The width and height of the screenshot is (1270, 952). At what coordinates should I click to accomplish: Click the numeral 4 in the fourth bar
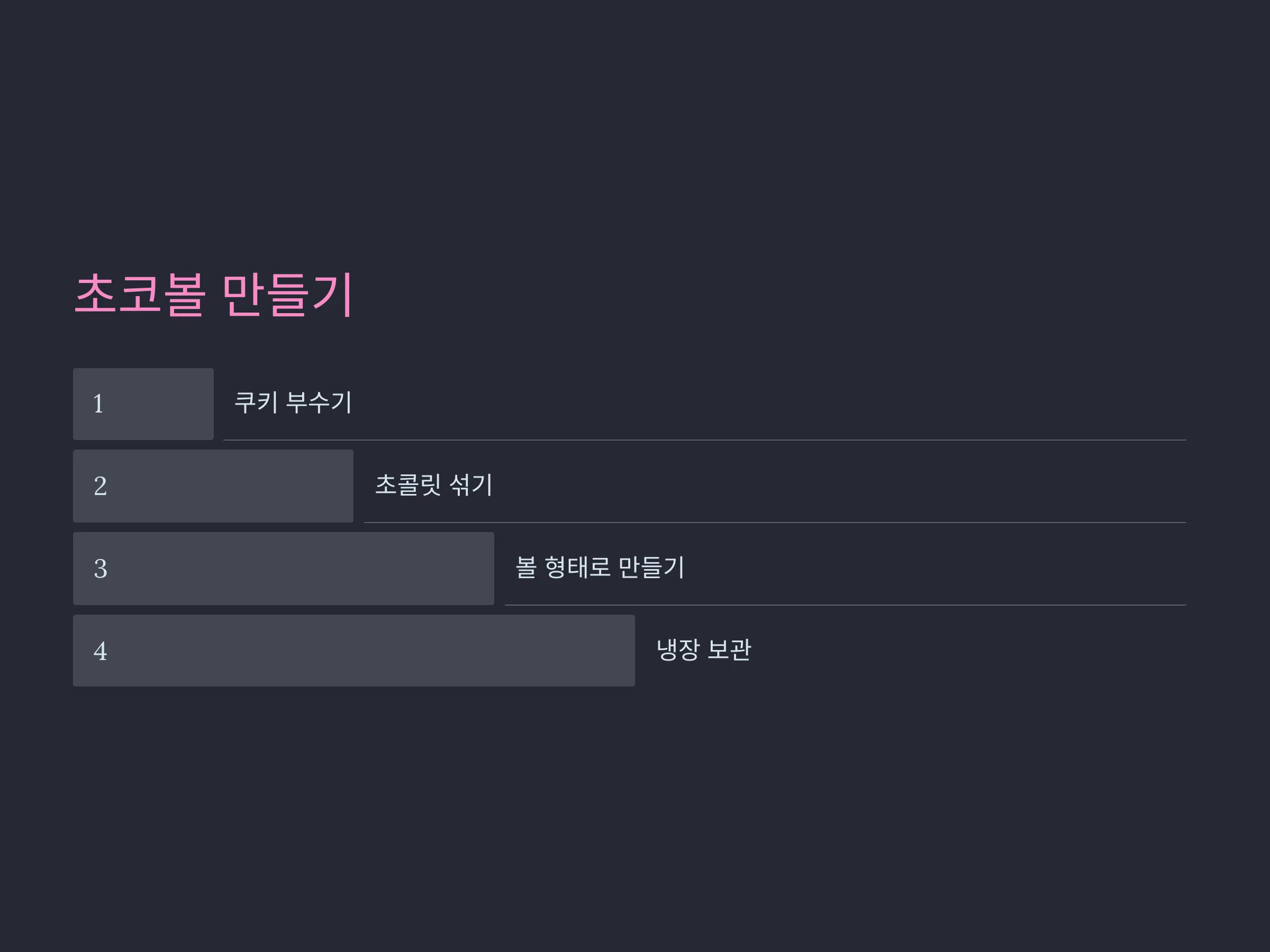pos(100,651)
